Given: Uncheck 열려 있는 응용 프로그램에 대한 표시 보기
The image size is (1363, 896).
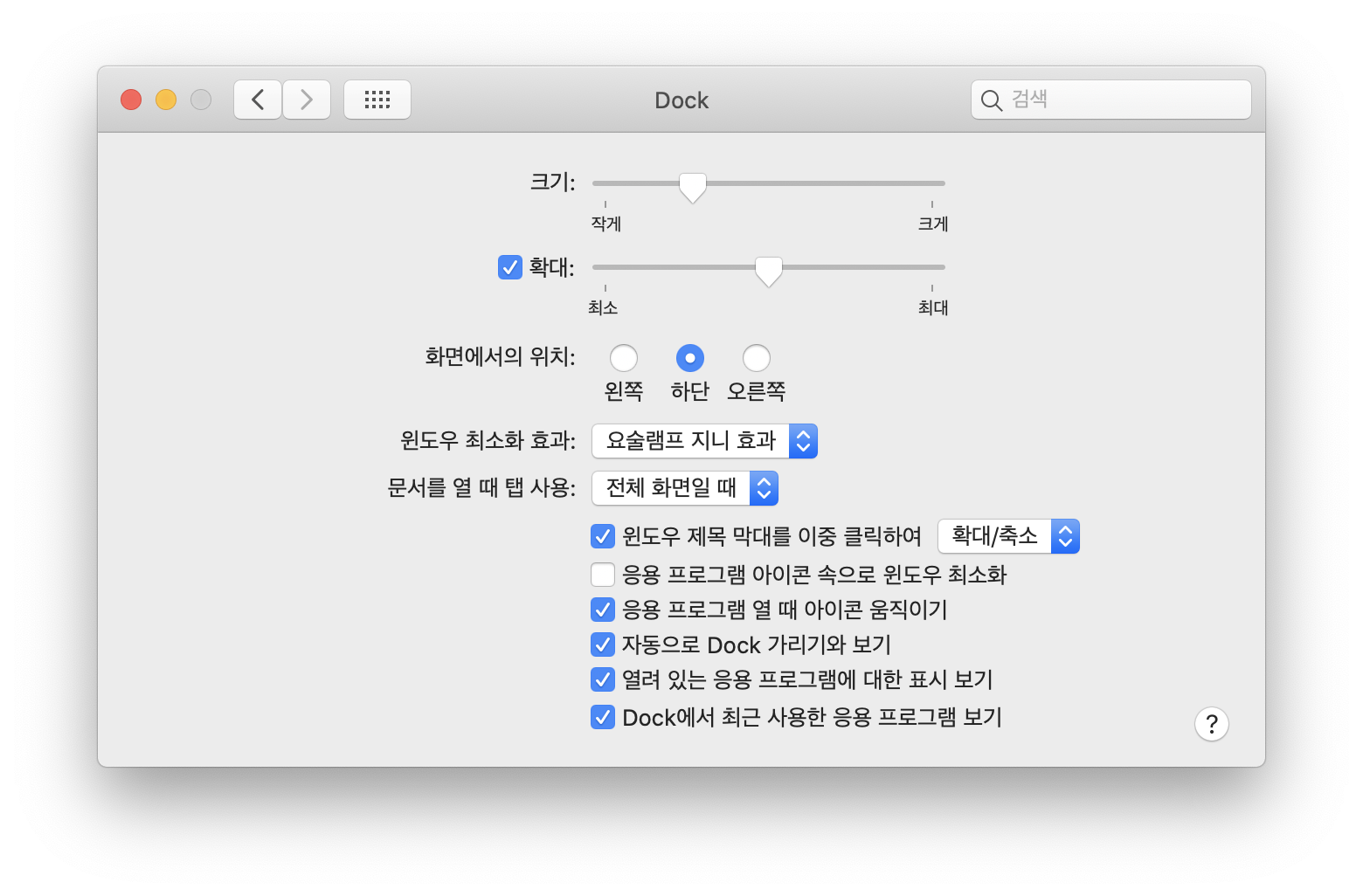Looking at the screenshot, I should (x=603, y=679).
